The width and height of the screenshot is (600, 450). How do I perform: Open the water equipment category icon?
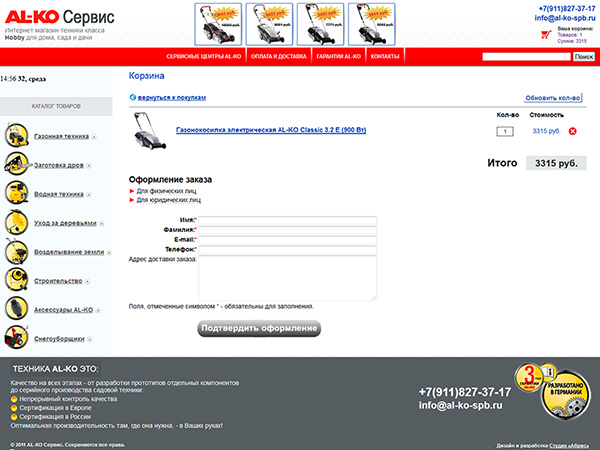point(16,192)
